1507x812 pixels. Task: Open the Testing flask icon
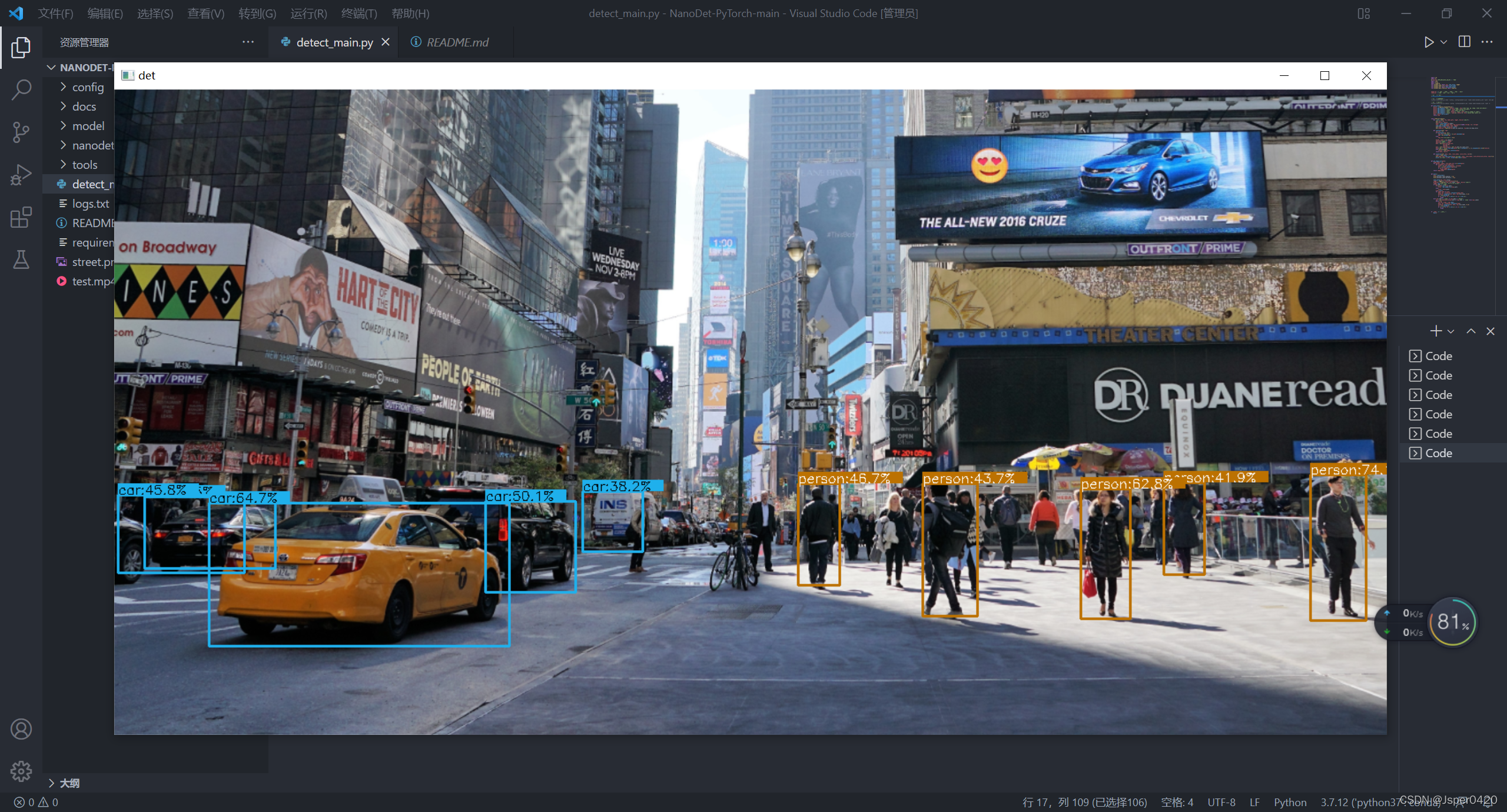point(21,259)
